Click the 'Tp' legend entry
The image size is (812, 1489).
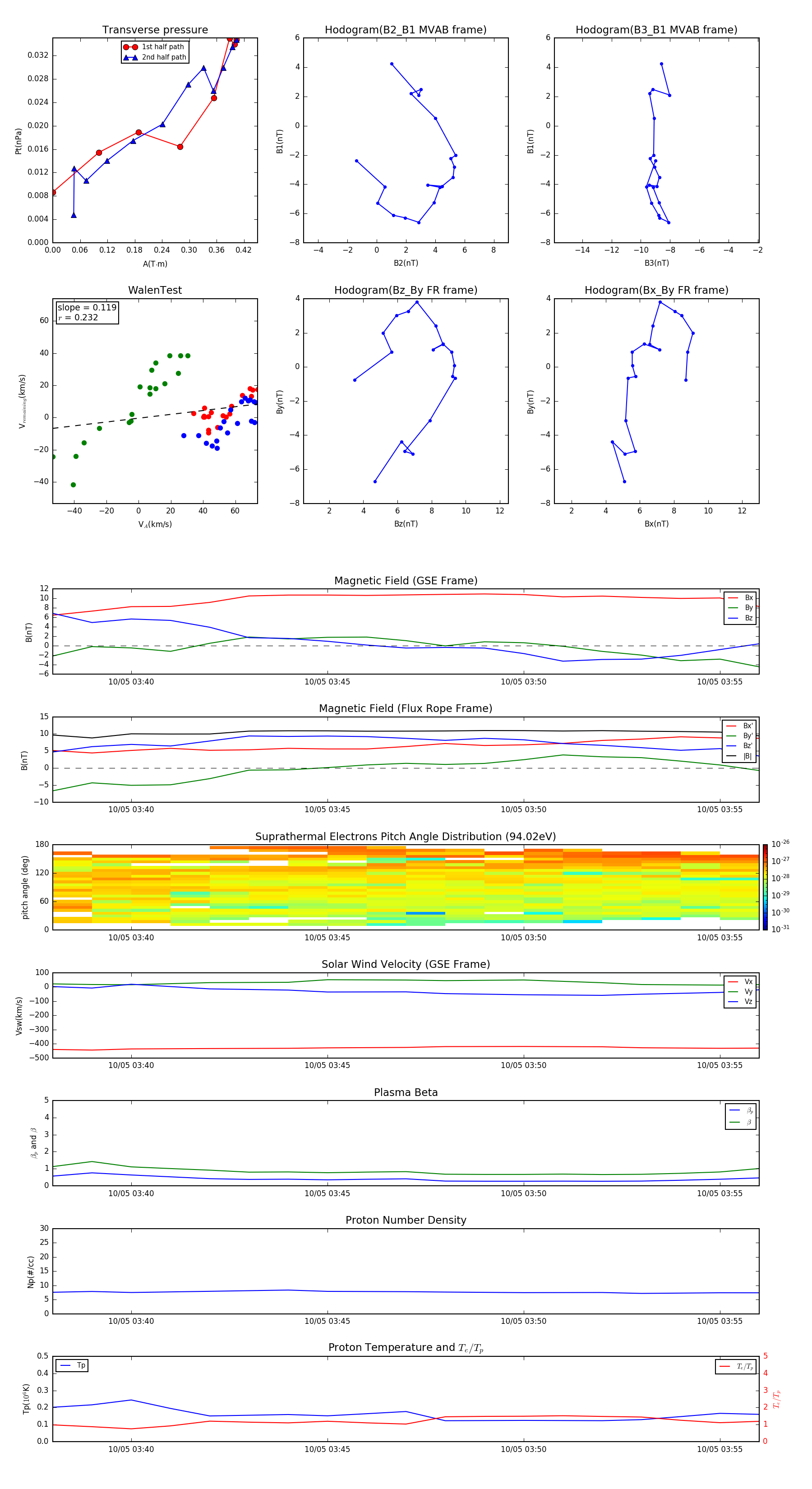point(72,1365)
